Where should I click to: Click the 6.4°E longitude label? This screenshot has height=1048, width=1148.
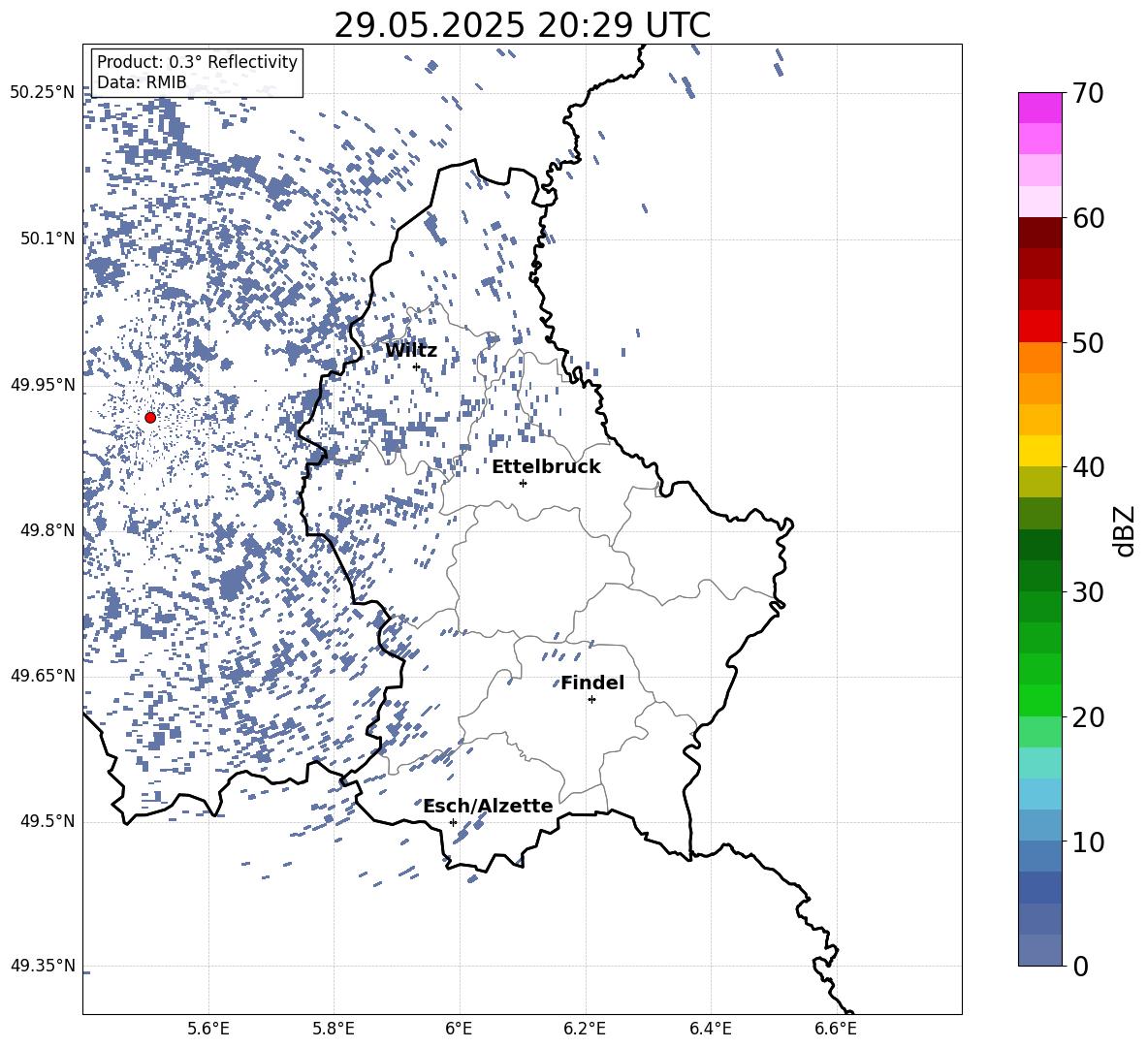point(710,1030)
